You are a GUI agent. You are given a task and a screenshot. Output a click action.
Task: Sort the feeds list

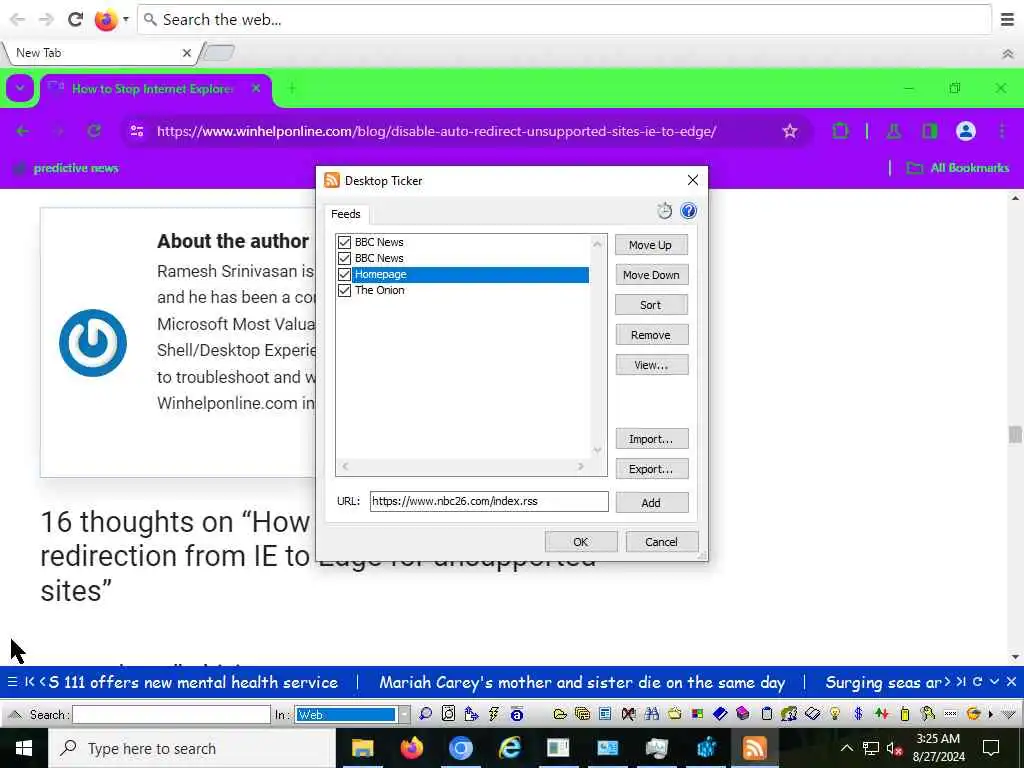651,305
